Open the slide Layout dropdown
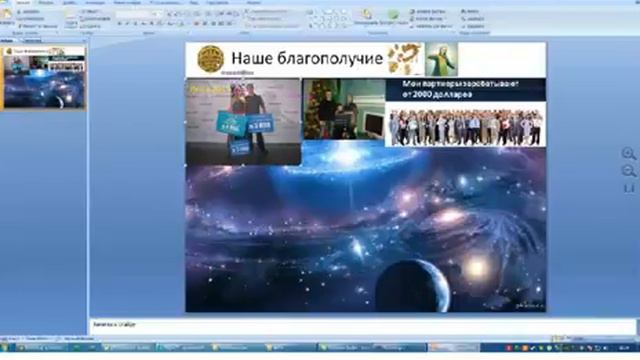The image size is (640, 360). coord(90,11)
